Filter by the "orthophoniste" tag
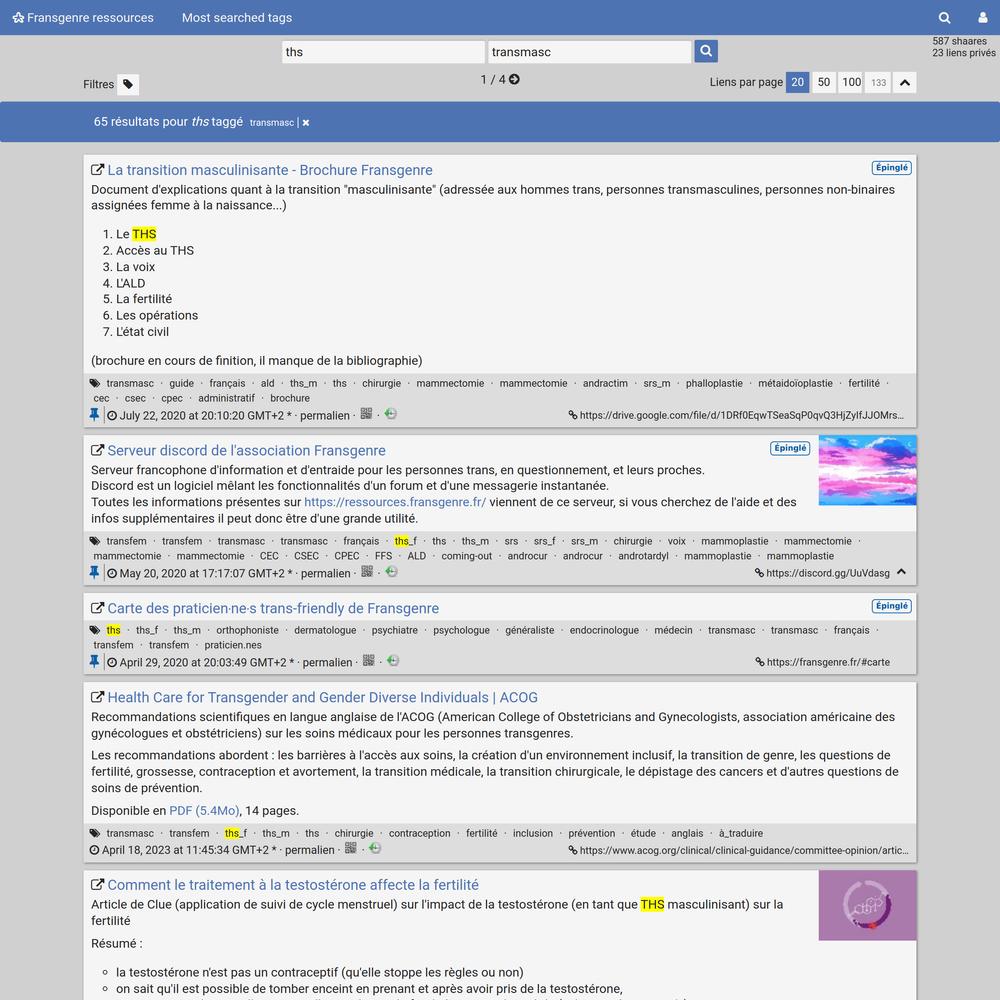Image resolution: width=1000 pixels, height=1000 pixels. tap(247, 630)
